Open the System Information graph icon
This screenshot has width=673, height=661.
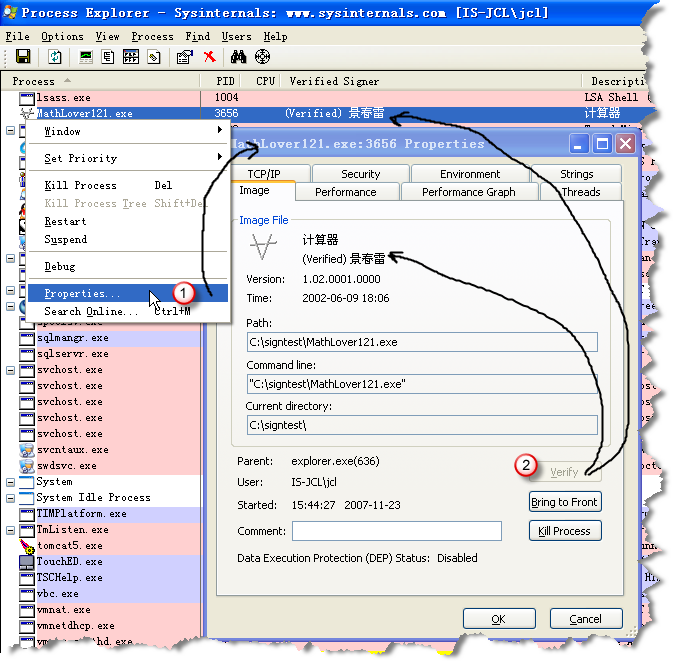point(86,57)
